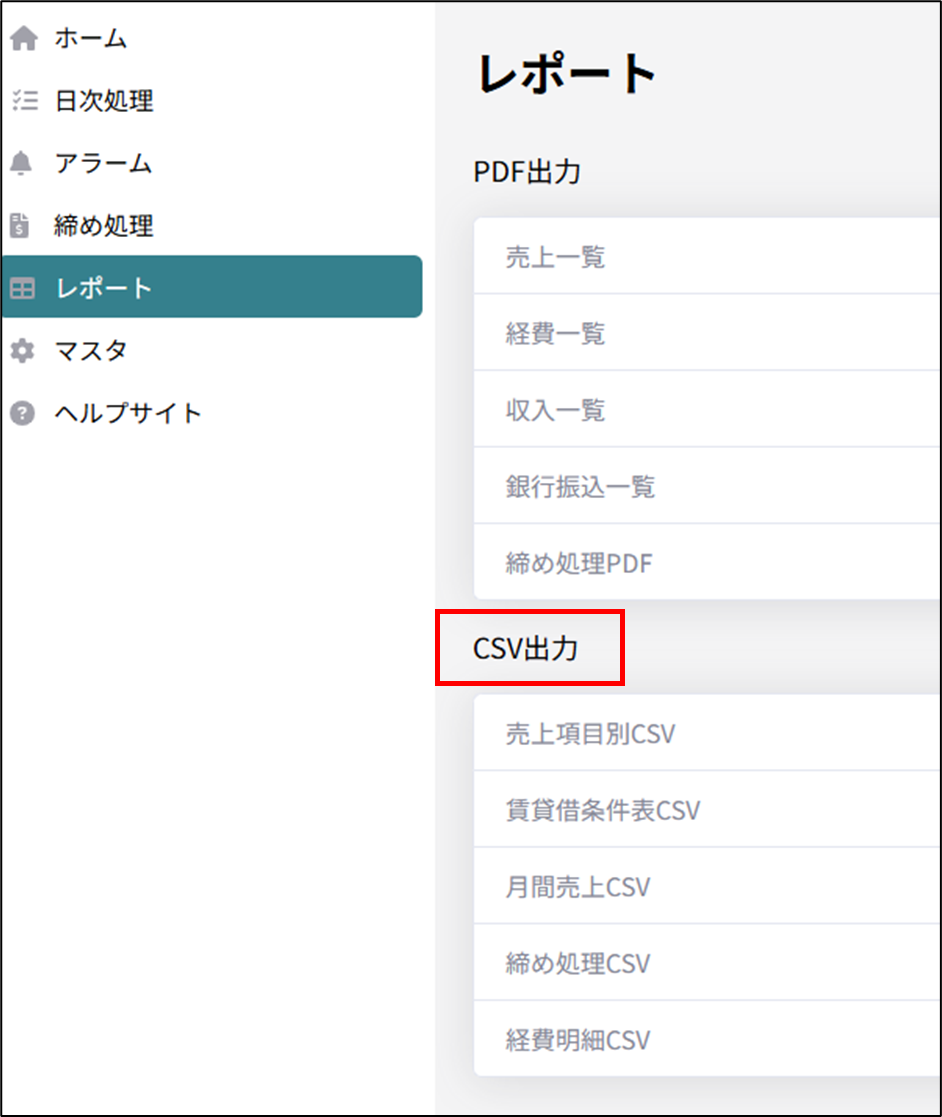Export 売上項目別CSV
This screenshot has height=1117, width=942.
(590, 734)
